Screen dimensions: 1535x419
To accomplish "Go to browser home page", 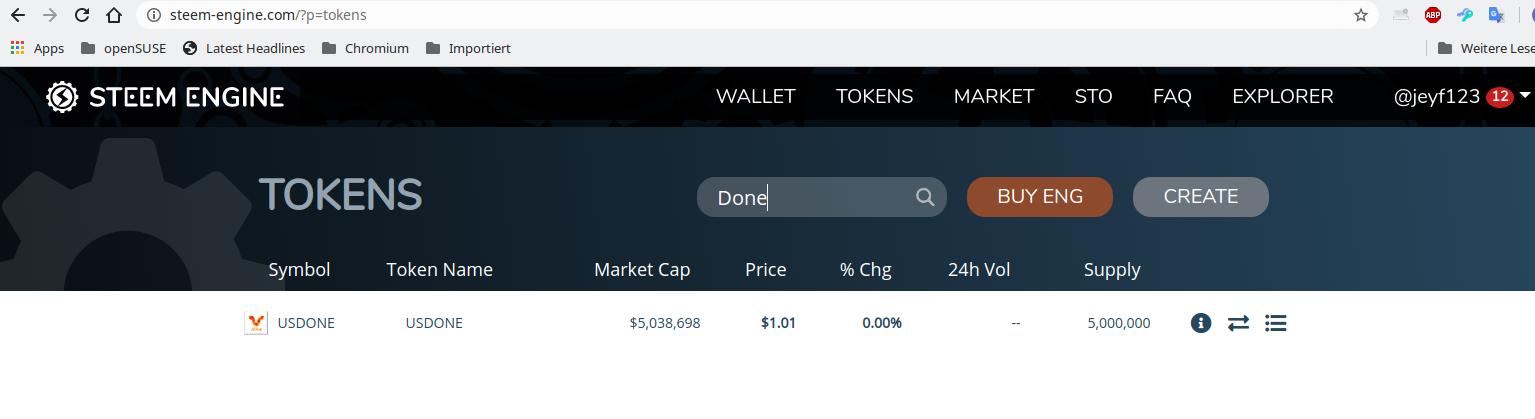I will point(114,15).
